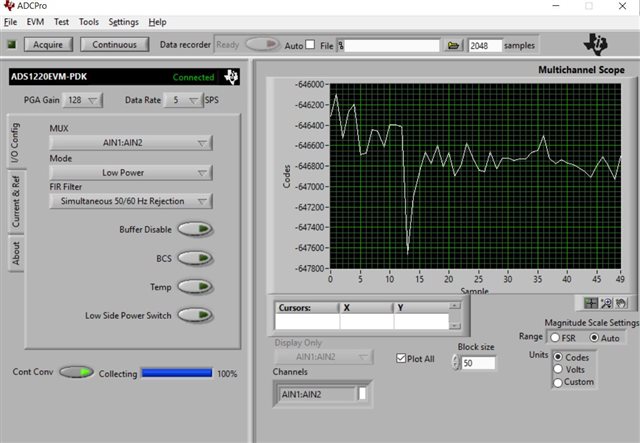This screenshot has height=443, width=640.
Task: Select the graph zoom magnifier tool
Action: tap(606, 303)
